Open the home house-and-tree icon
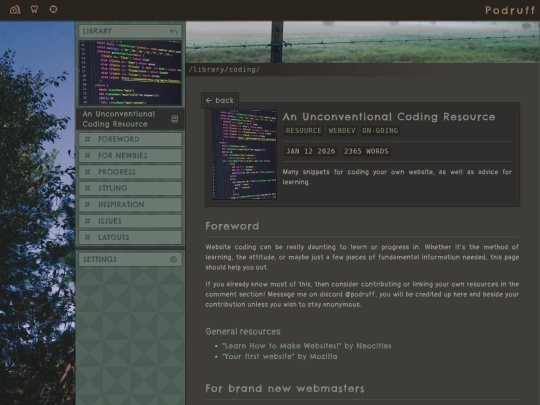The image size is (540, 405). point(15,9)
